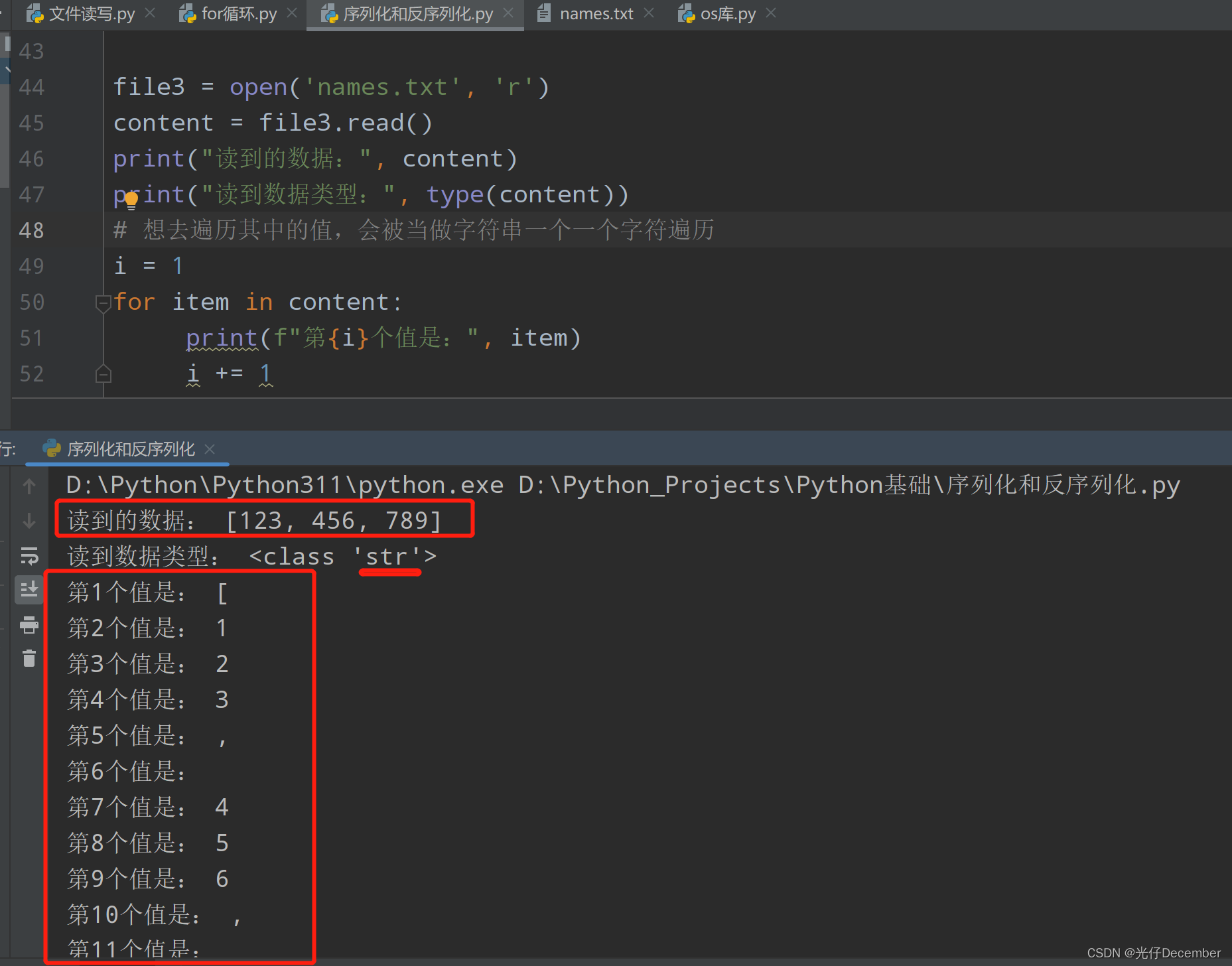Click the fold end marker at line 52

[x=103, y=374]
